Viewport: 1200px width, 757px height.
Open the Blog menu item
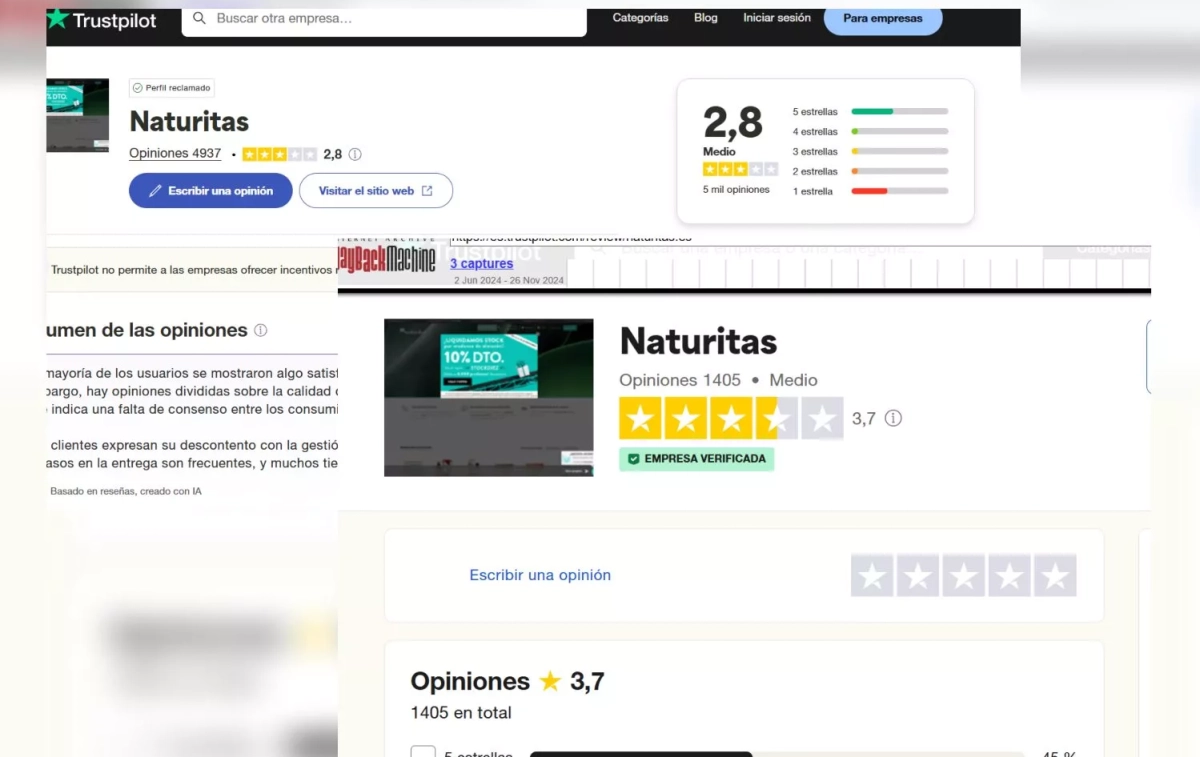[x=706, y=18]
